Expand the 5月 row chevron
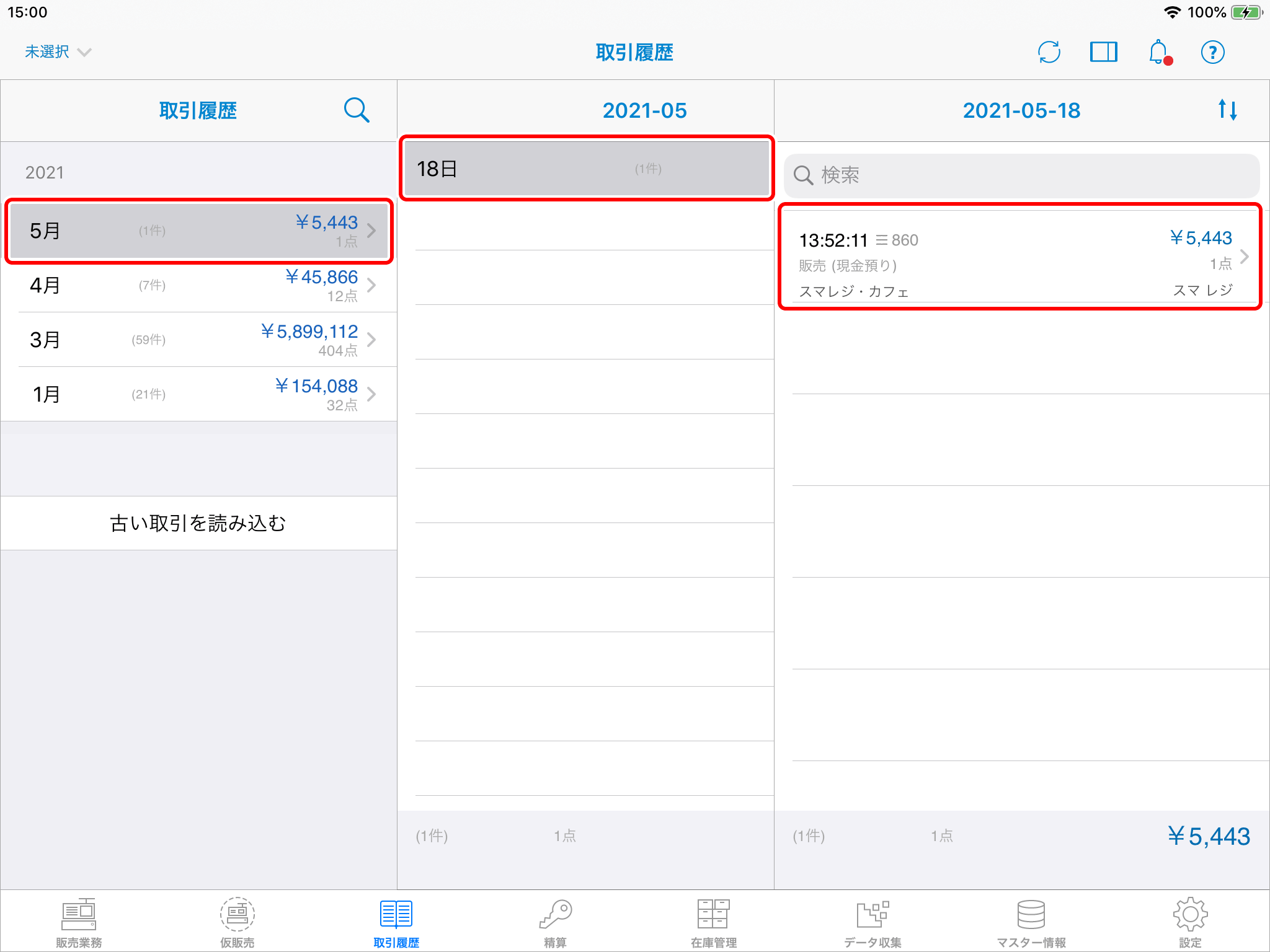The height and width of the screenshot is (952, 1270). [371, 231]
